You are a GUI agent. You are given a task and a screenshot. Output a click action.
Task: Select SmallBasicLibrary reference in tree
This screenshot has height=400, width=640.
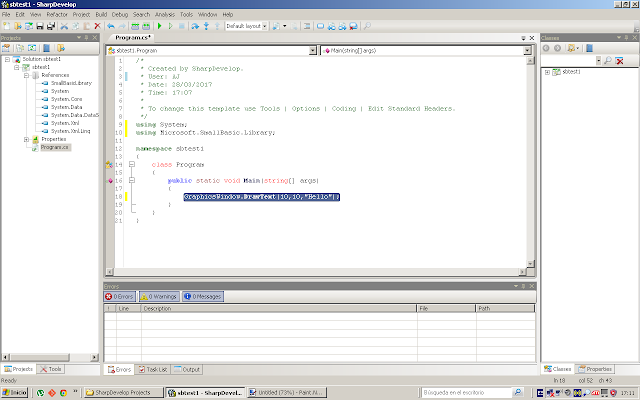coord(71,83)
